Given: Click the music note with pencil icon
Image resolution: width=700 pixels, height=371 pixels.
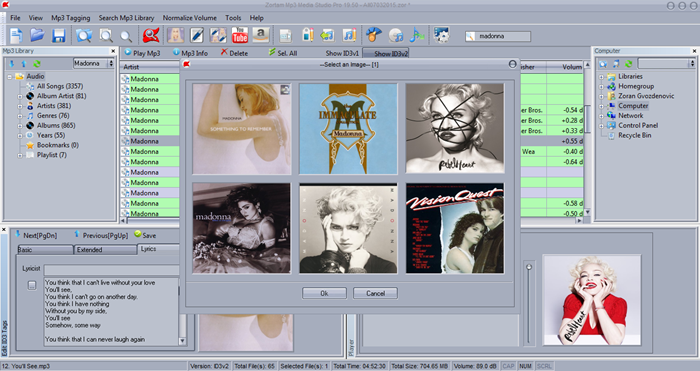Looking at the screenshot, I should click(349, 35).
